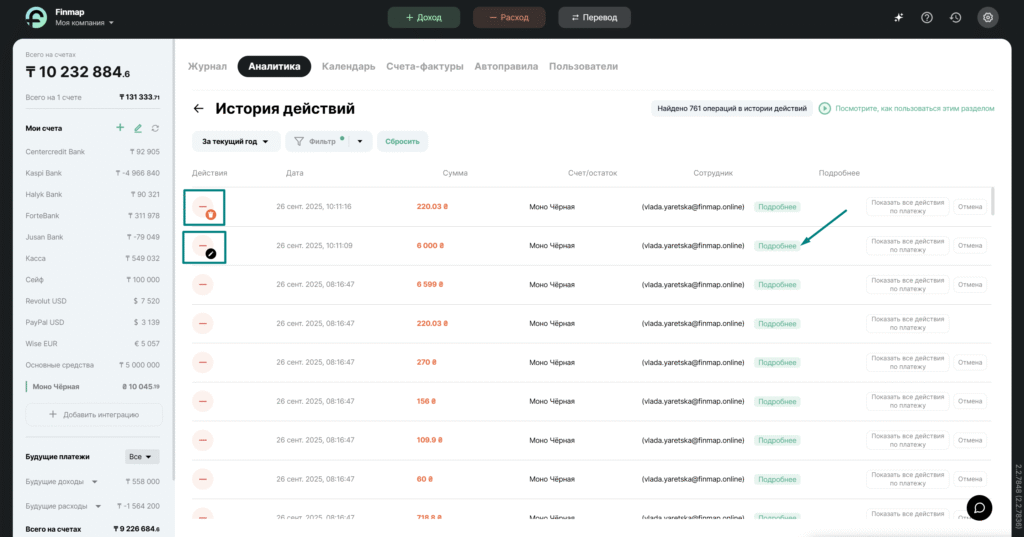Switch to the Календарь tab
This screenshot has width=1024, height=537.
point(348,66)
